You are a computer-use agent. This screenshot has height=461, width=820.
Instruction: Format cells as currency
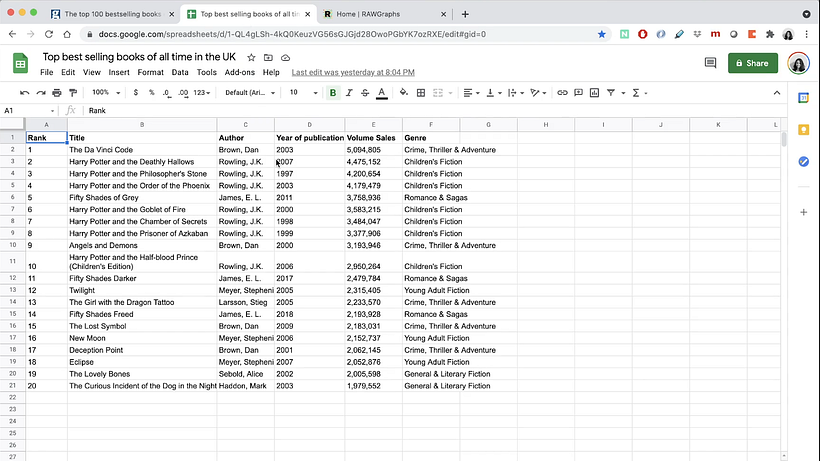pyautogui.click(x=135, y=93)
